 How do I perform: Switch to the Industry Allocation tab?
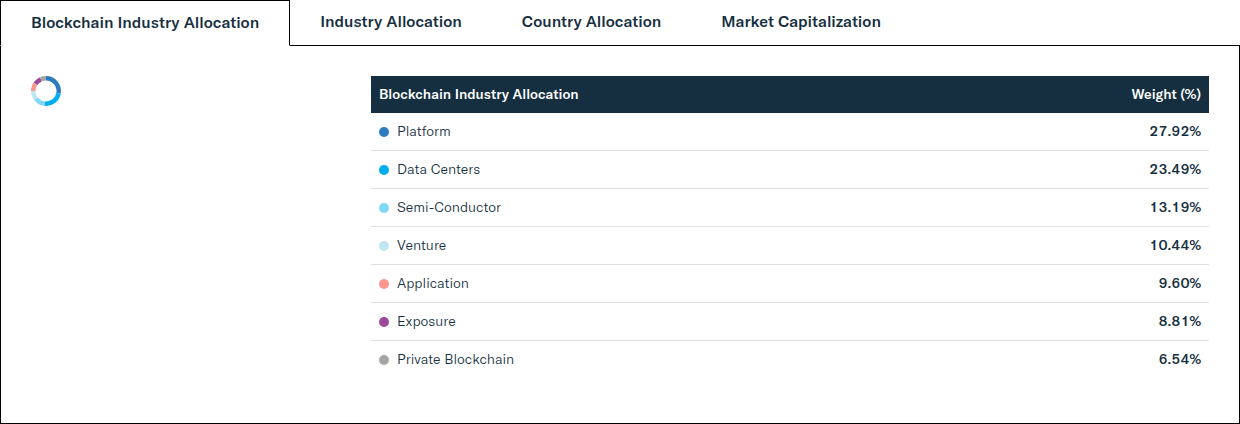391,21
